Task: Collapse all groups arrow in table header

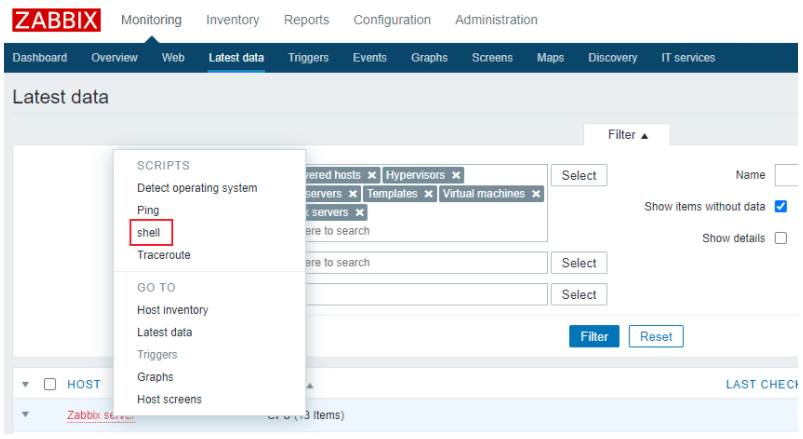Action: [25, 384]
